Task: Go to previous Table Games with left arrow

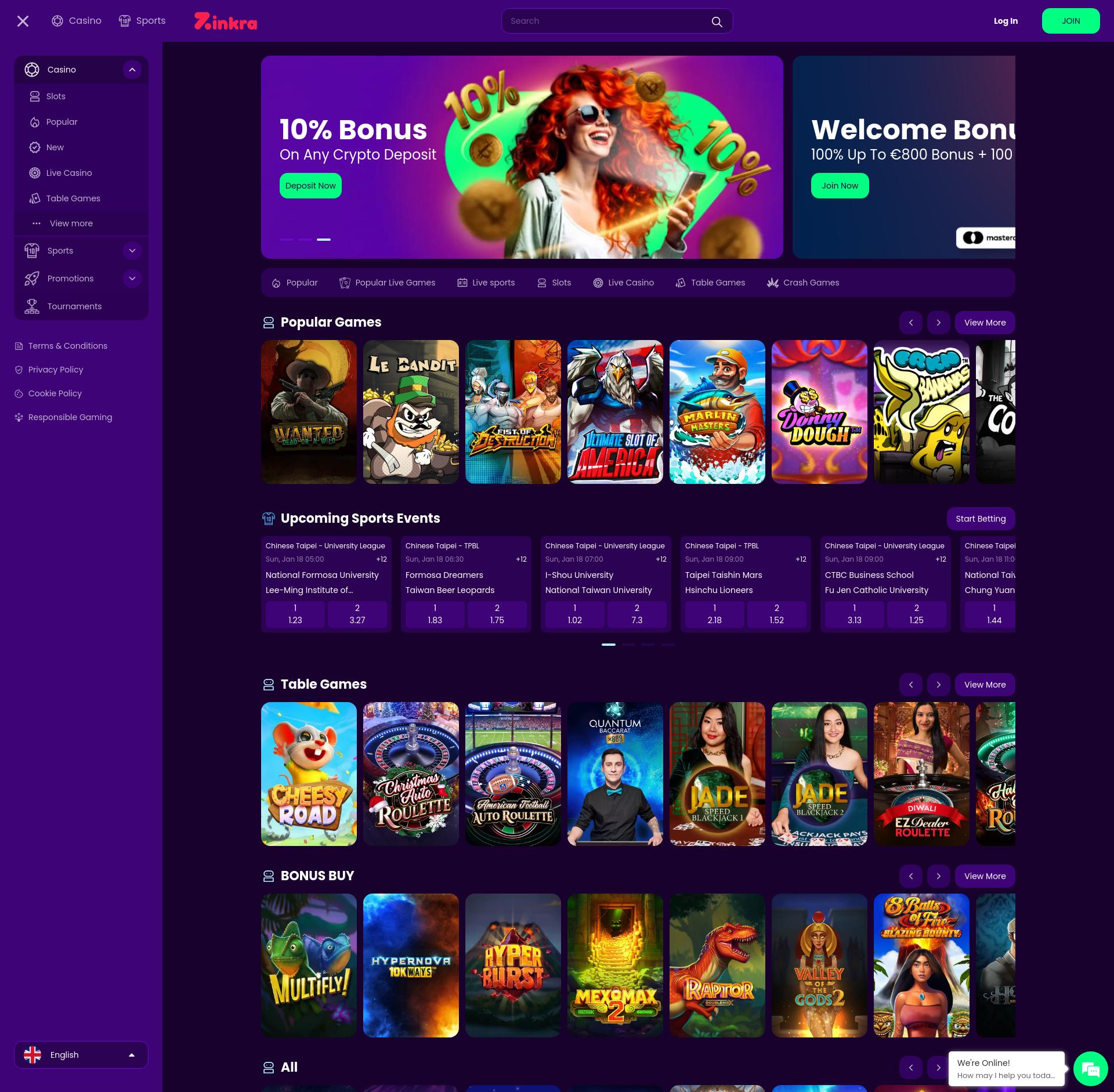Action: 910,685
